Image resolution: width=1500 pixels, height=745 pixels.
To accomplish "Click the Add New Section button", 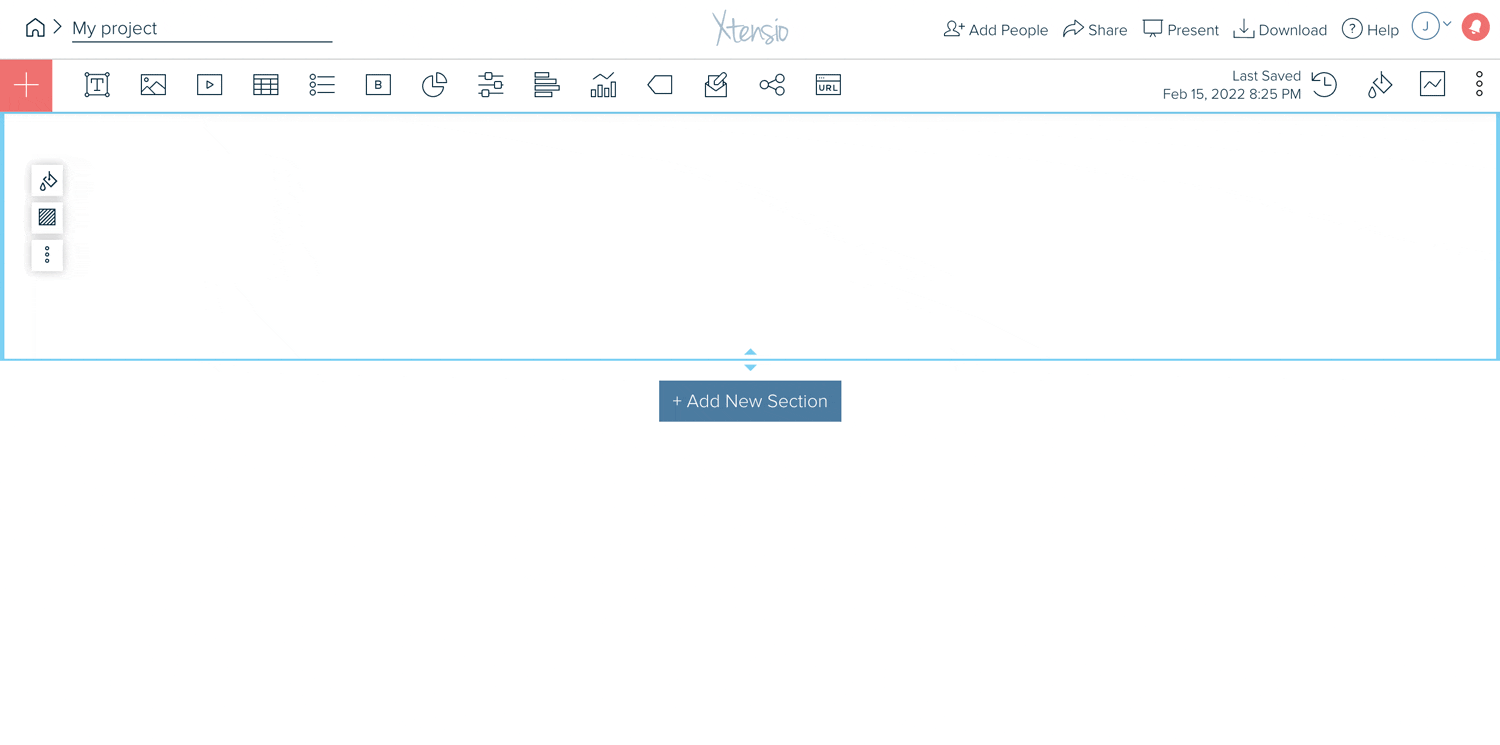I will [750, 401].
